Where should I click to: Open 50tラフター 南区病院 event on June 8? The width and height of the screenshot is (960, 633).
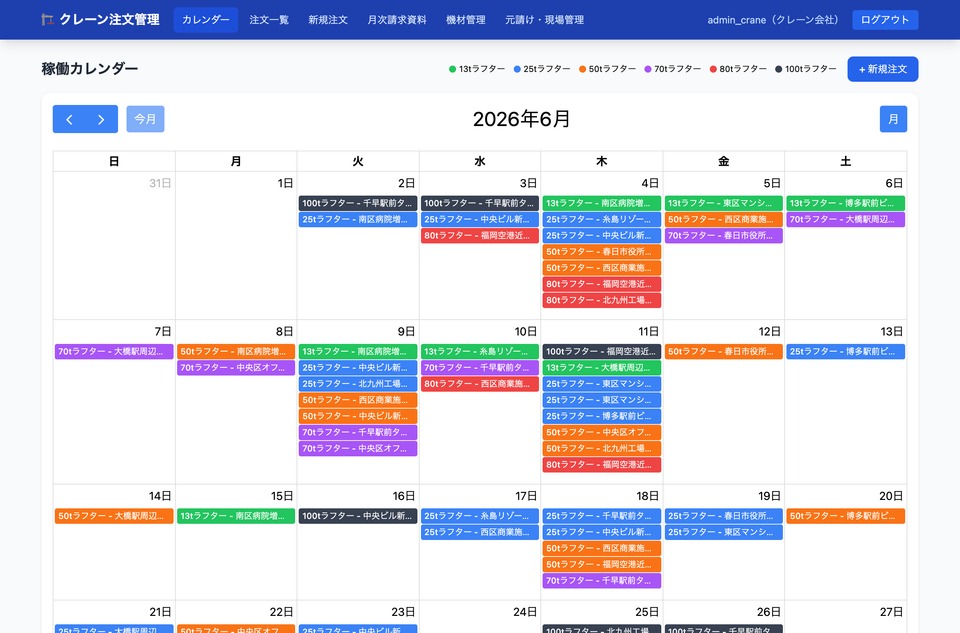click(x=236, y=351)
